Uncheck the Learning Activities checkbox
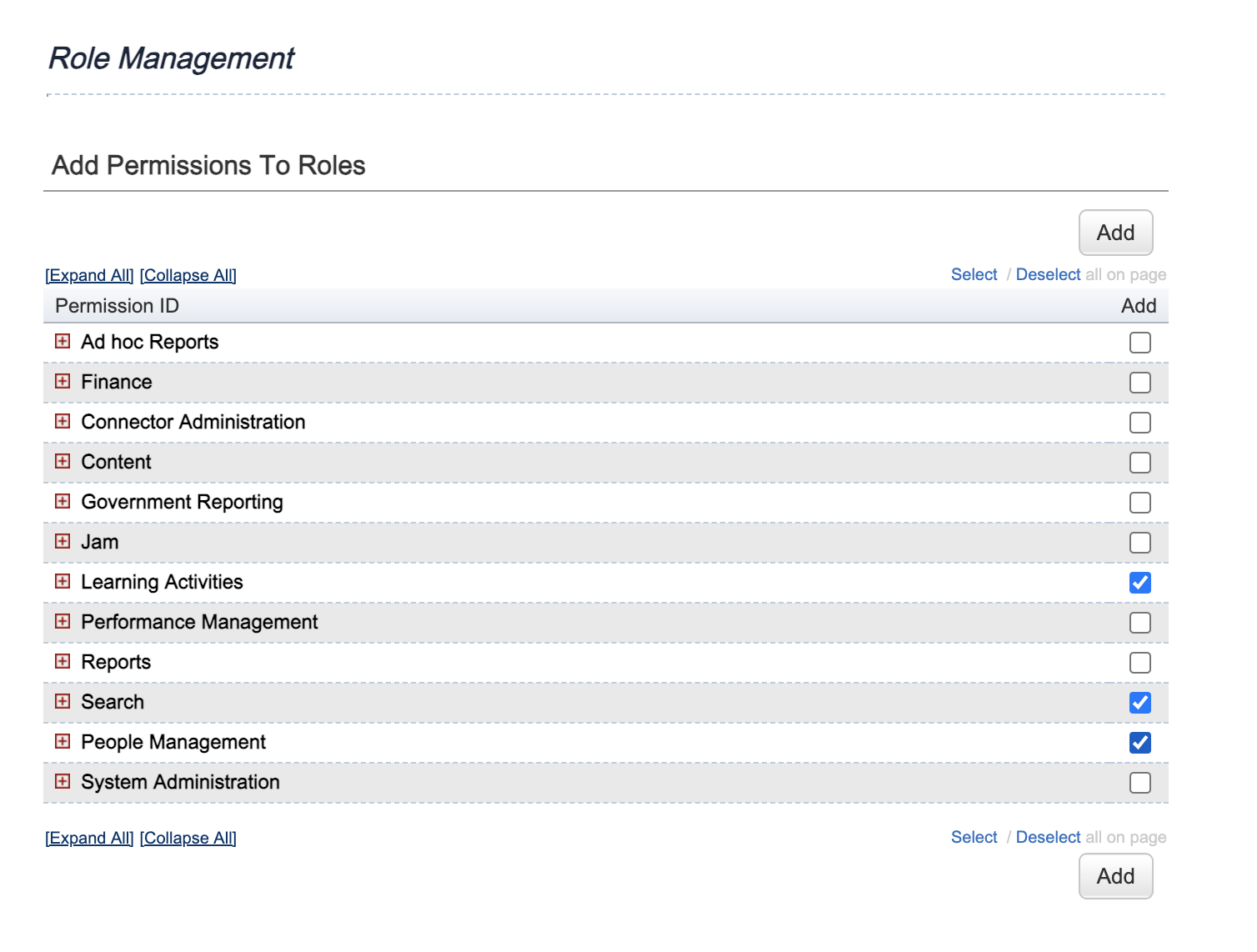The image size is (1257, 952). click(x=1140, y=583)
